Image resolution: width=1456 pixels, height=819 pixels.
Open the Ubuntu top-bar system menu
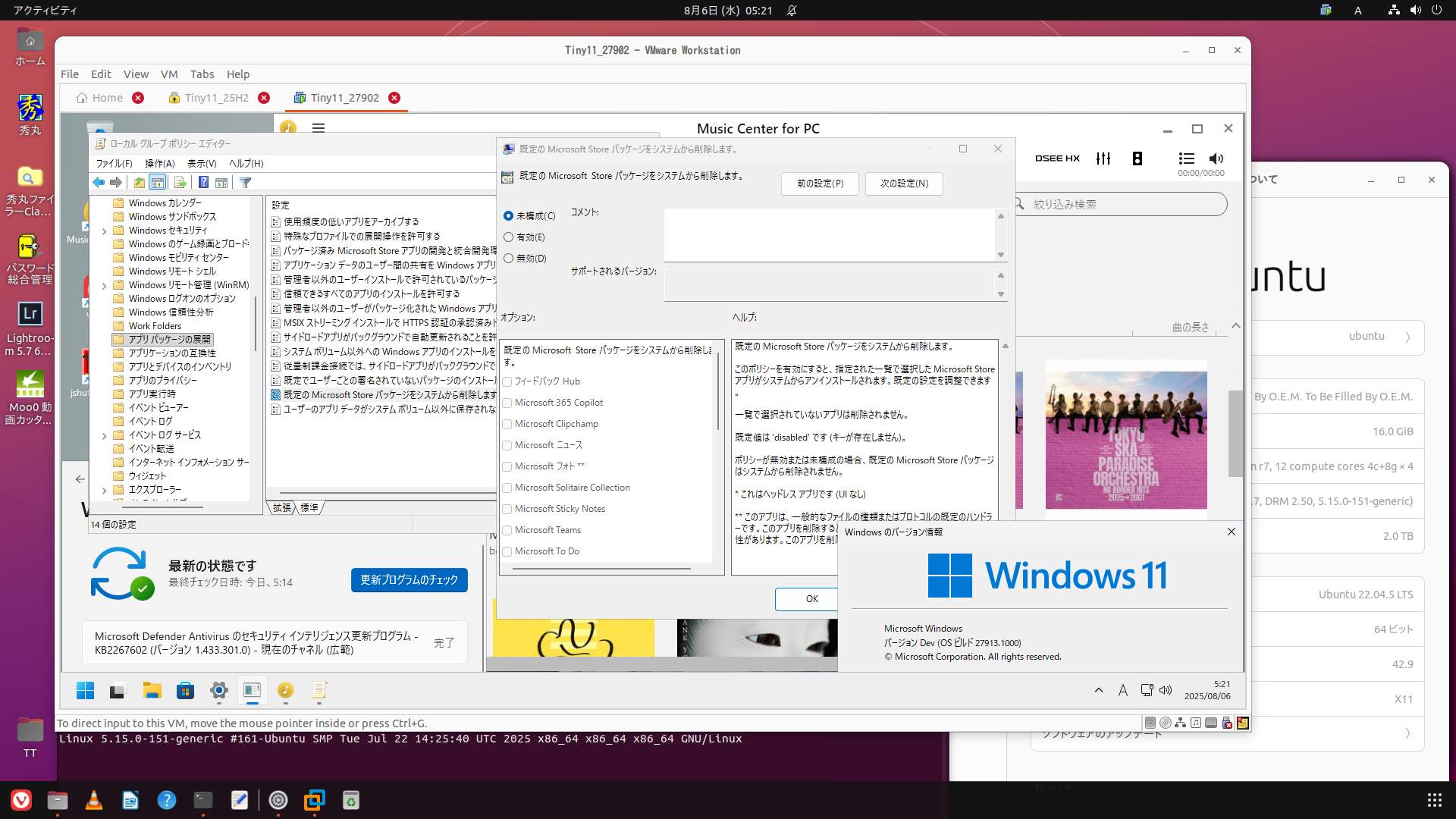pos(1415,11)
